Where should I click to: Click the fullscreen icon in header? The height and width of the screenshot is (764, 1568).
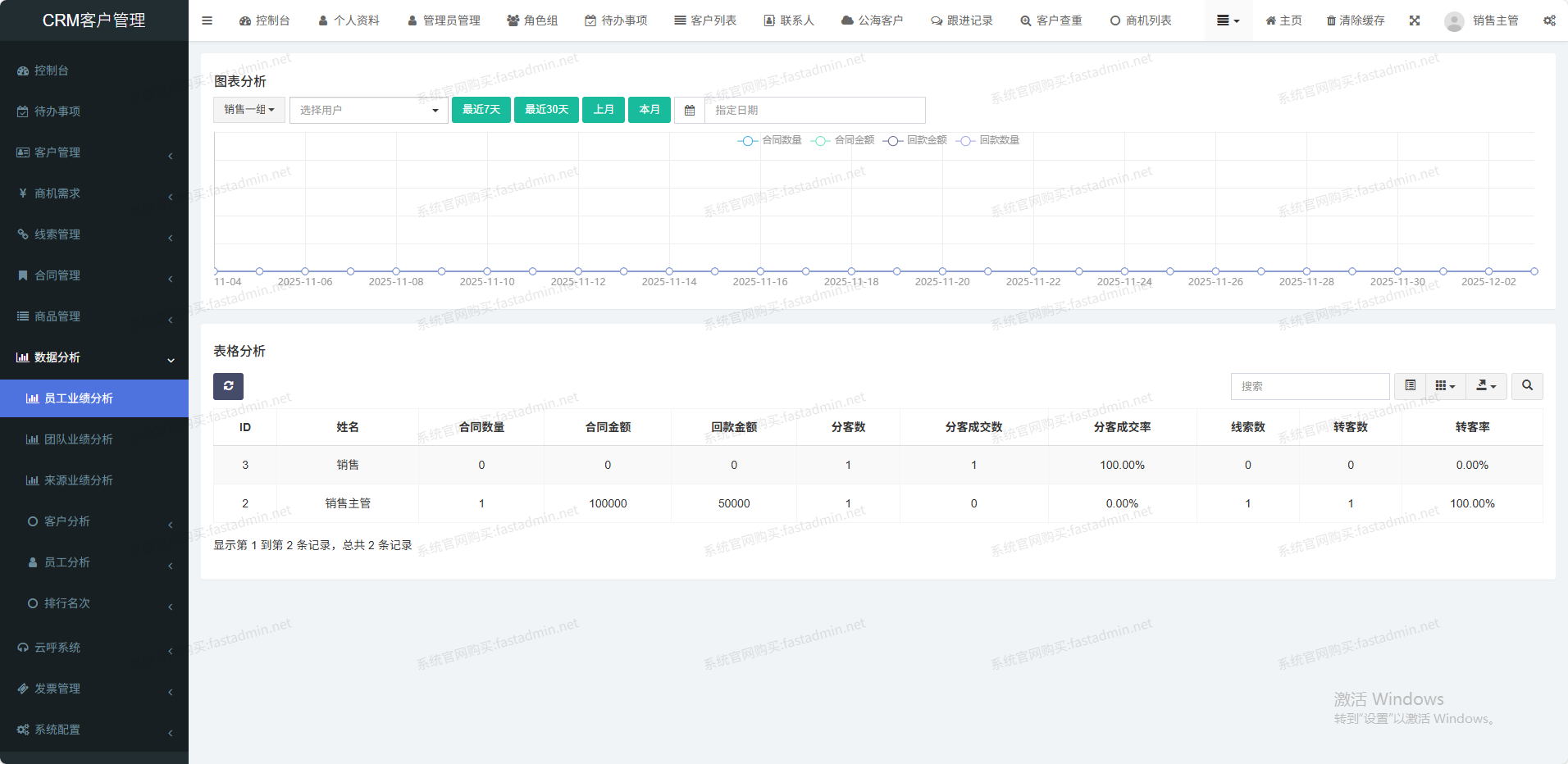[x=1415, y=20]
